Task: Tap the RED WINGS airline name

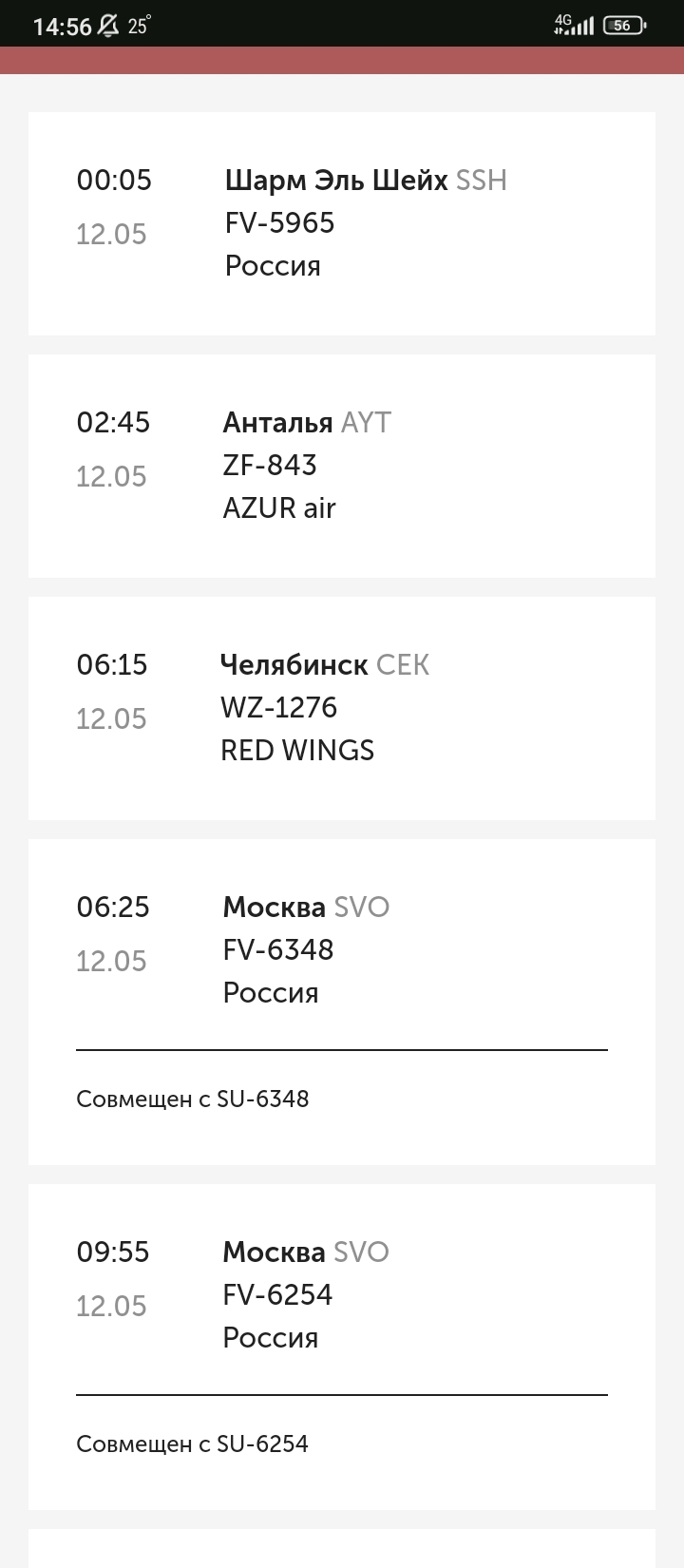Action: pyautogui.click(x=297, y=751)
